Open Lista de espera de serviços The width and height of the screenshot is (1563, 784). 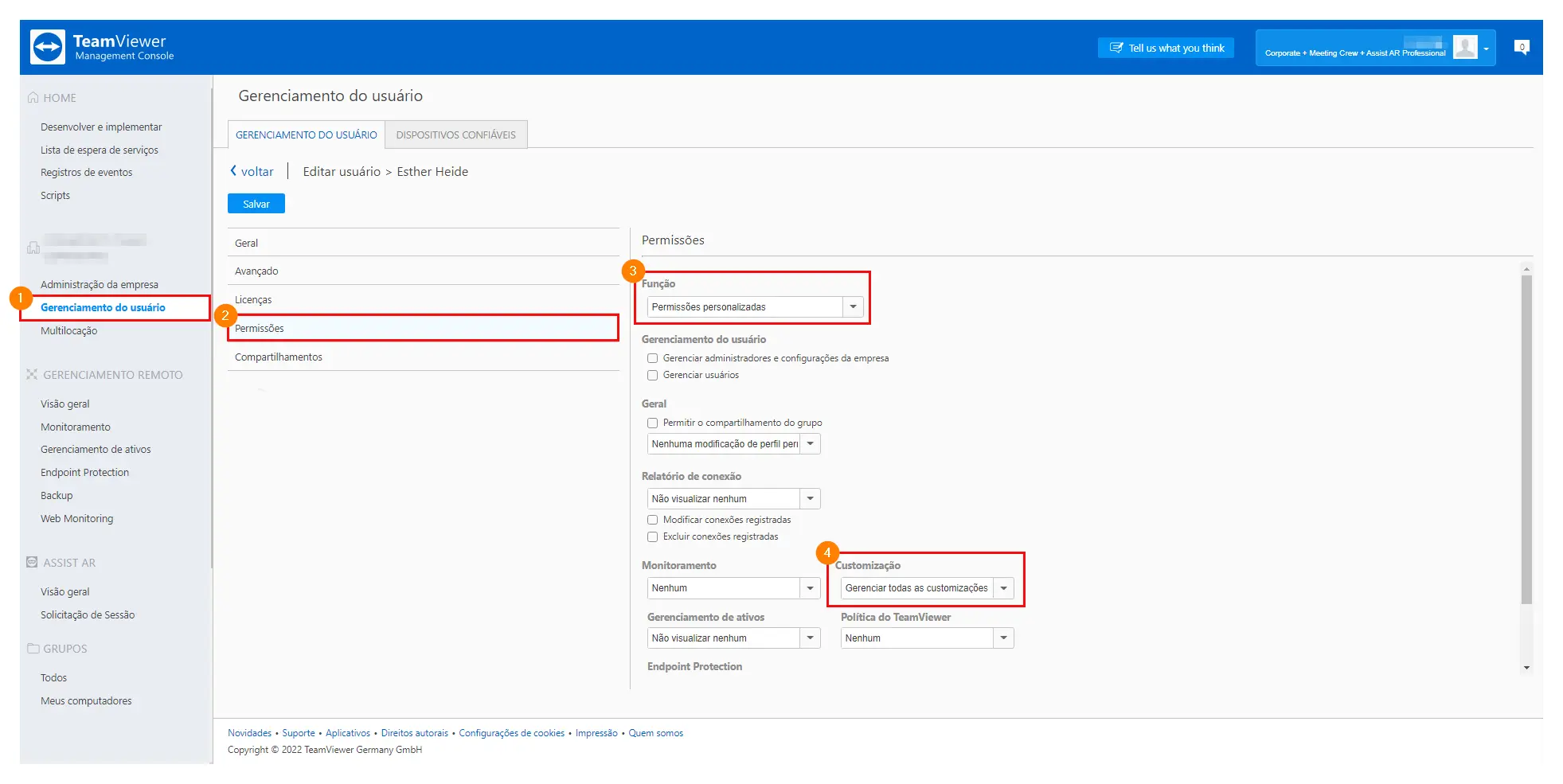click(x=100, y=150)
